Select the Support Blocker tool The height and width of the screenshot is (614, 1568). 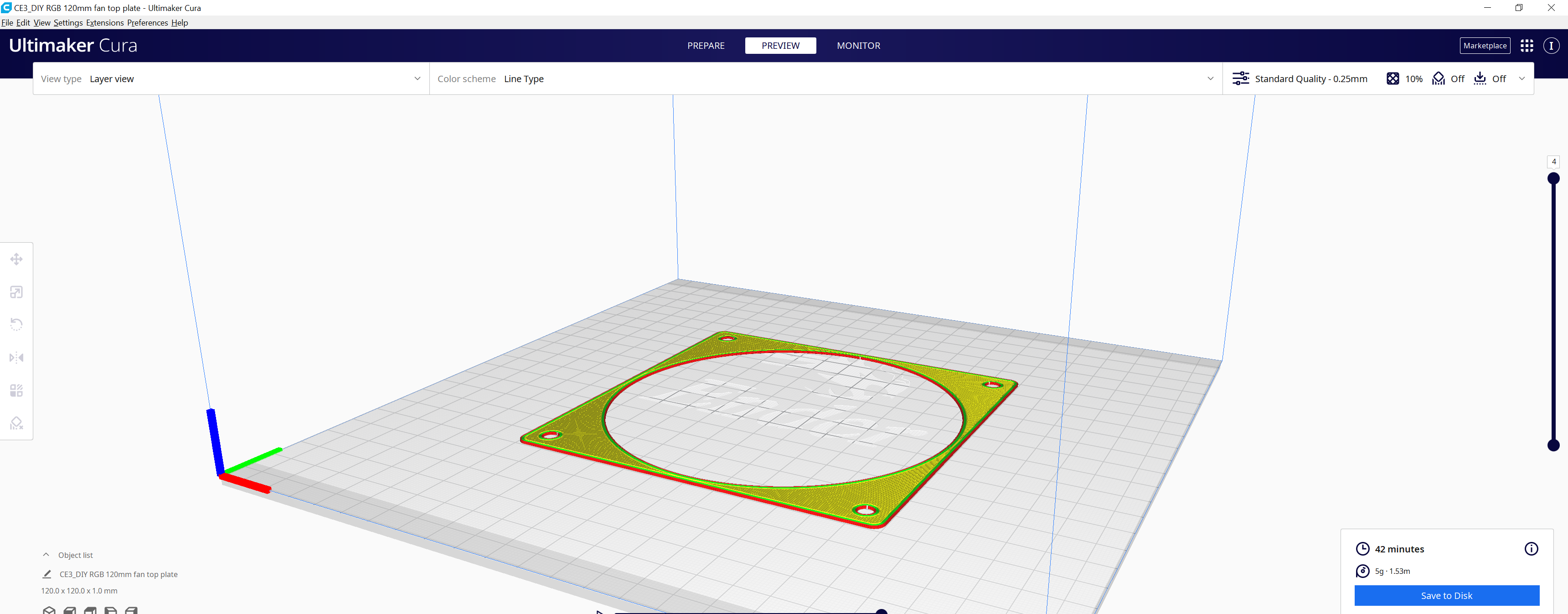point(16,423)
